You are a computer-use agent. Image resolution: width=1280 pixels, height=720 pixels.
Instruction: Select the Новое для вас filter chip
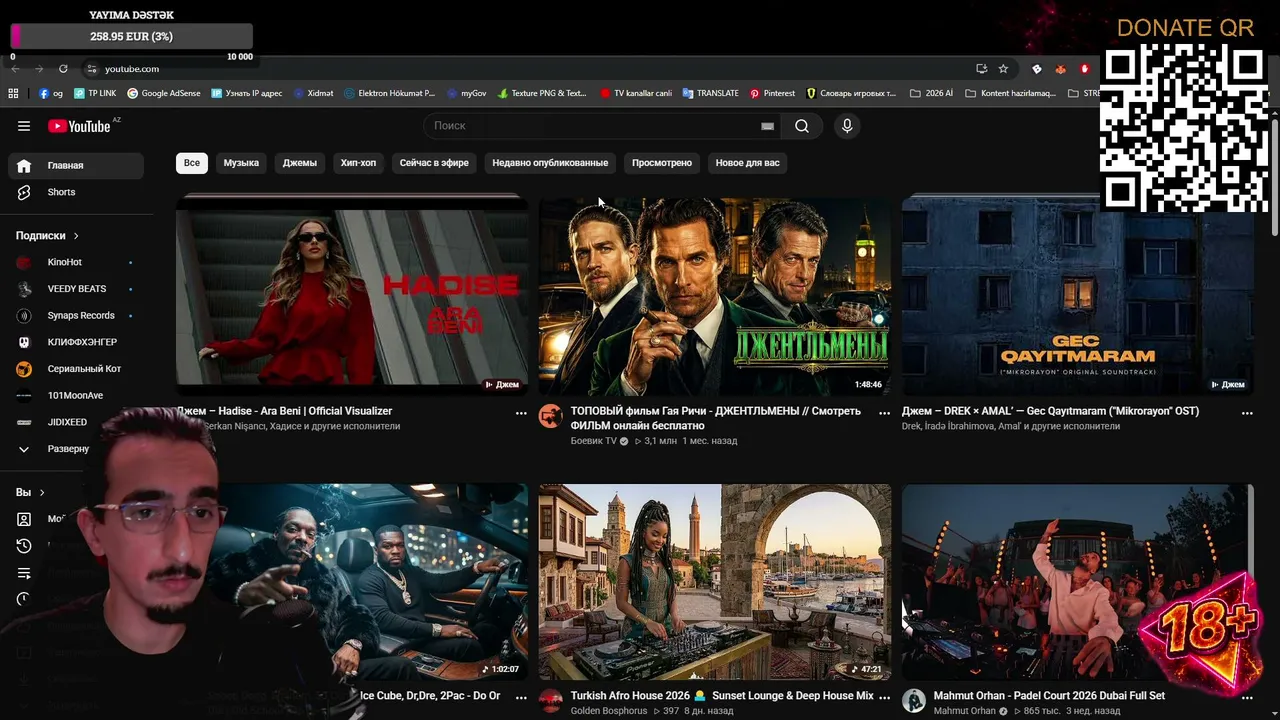(747, 163)
